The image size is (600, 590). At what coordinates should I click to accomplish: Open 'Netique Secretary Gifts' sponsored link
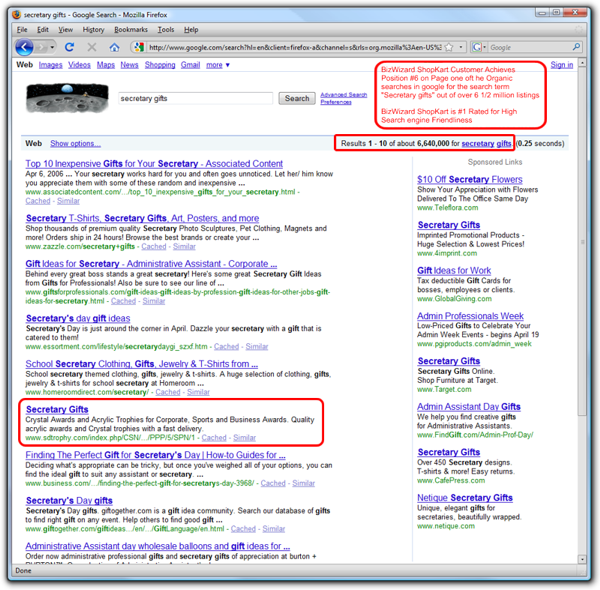(465, 498)
